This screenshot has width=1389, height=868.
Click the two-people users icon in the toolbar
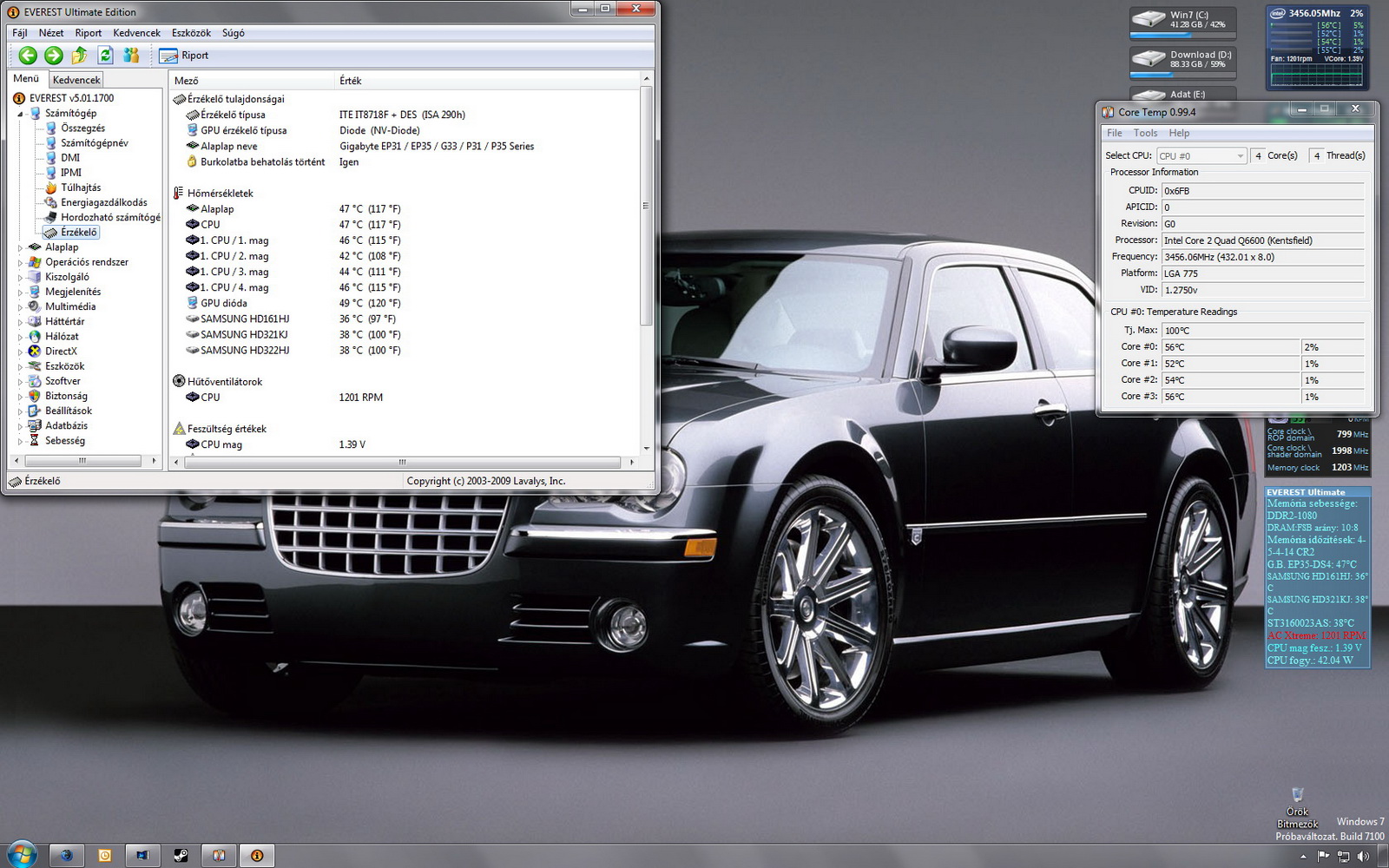[131, 56]
